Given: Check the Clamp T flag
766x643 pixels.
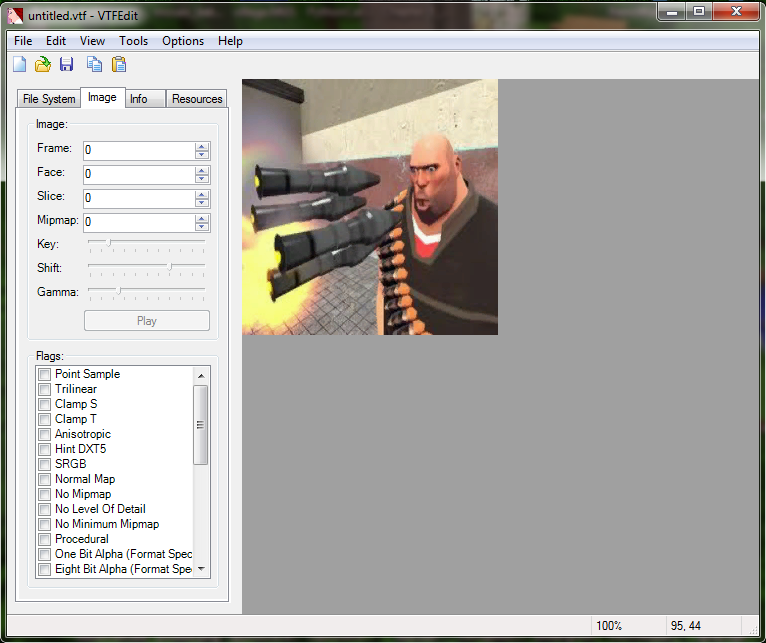Looking at the screenshot, I should pyautogui.click(x=44, y=419).
